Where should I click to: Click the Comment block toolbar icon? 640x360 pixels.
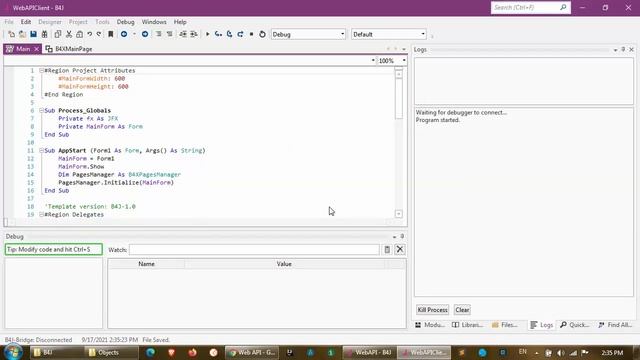click(x=158, y=34)
